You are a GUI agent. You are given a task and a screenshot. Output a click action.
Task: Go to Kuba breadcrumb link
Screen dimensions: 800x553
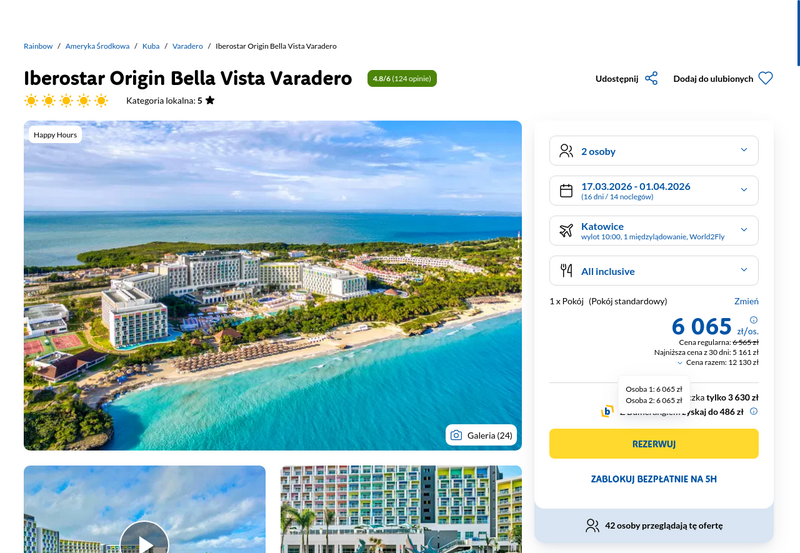151,46
